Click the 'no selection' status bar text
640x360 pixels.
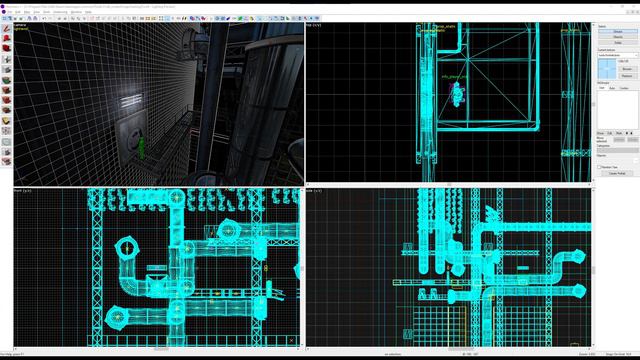(393, 354)
